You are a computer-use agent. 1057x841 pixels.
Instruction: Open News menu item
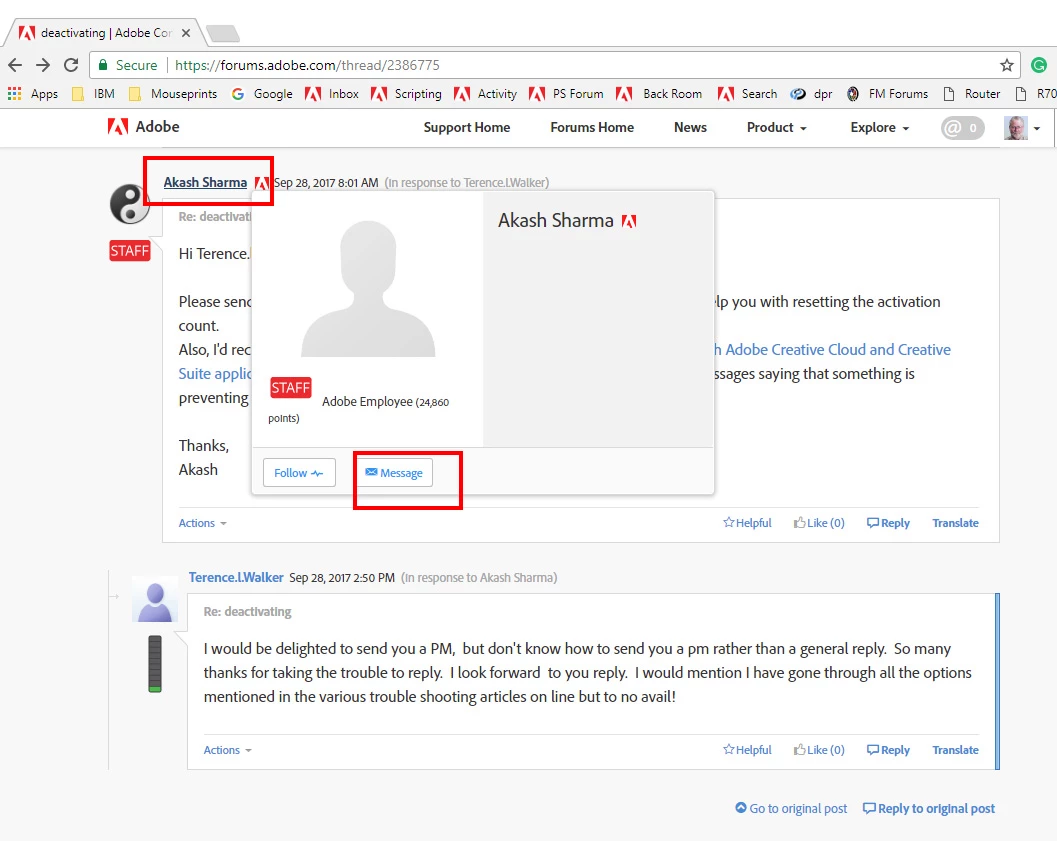point(690,127)
